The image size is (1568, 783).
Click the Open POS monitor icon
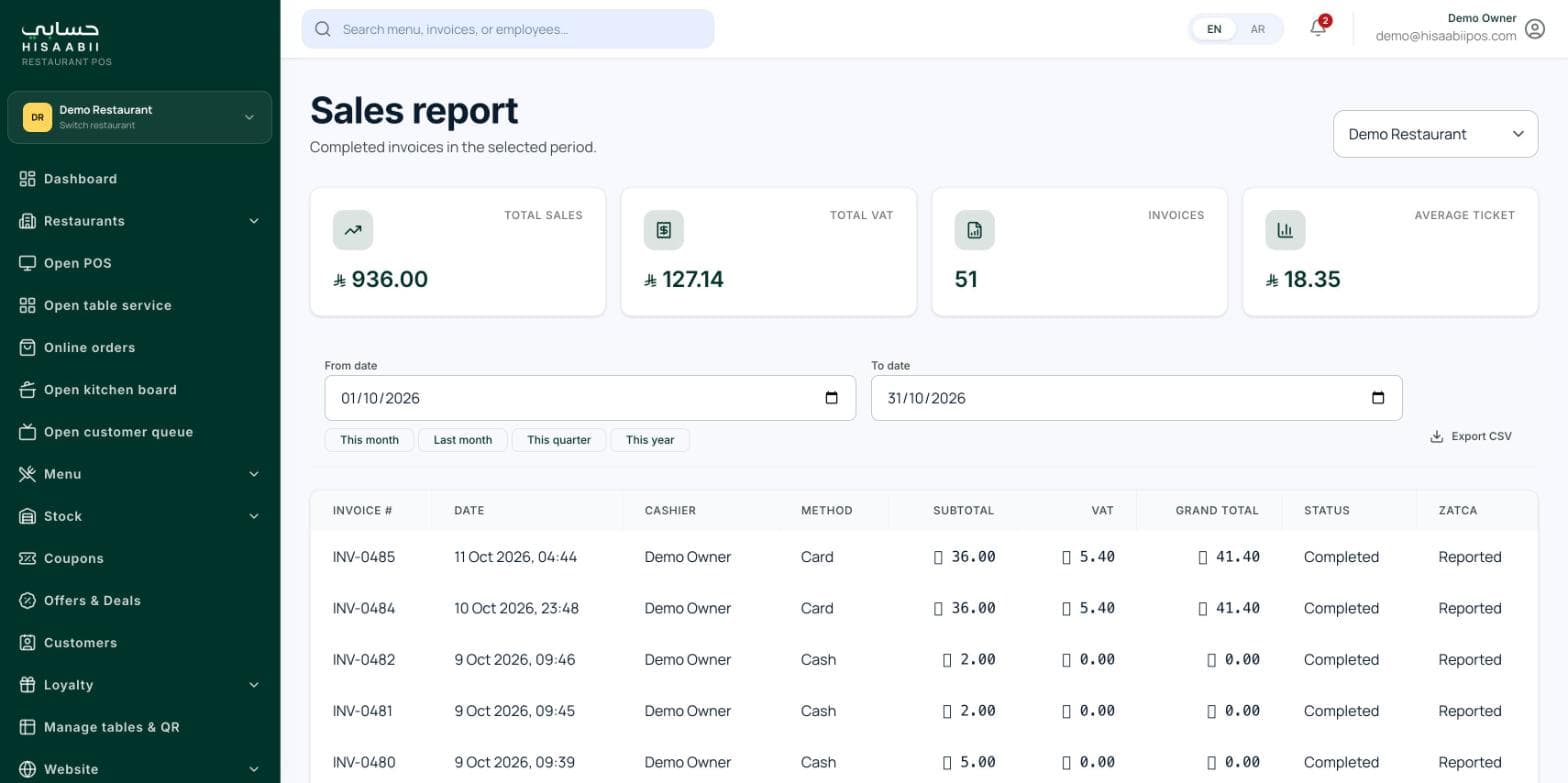tap(27, 263)
